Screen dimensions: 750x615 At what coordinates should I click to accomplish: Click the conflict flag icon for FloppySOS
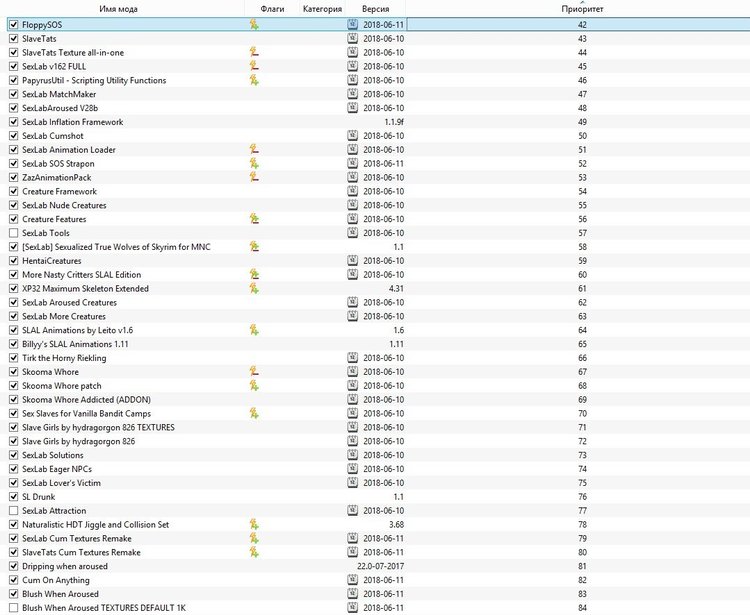254,24
